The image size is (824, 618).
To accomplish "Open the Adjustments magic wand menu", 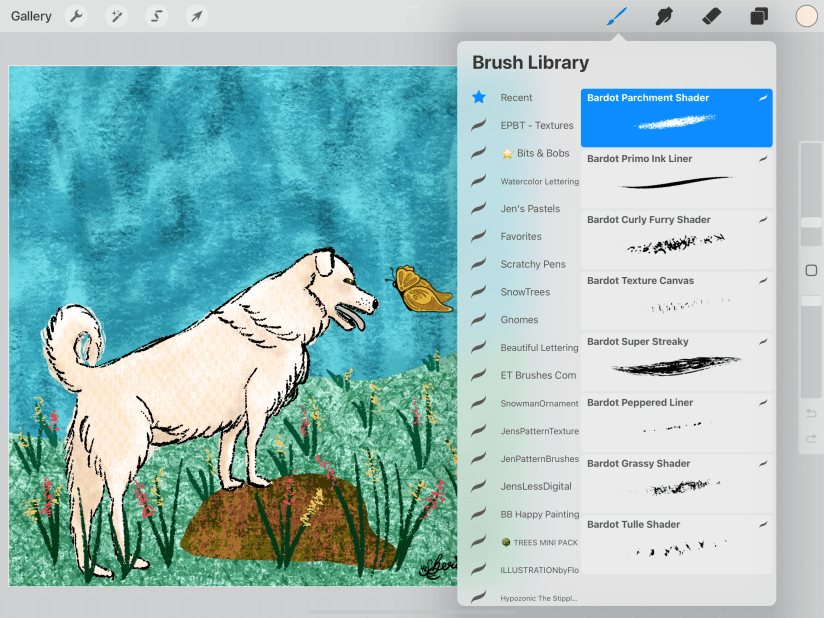I will pos(116,16).
